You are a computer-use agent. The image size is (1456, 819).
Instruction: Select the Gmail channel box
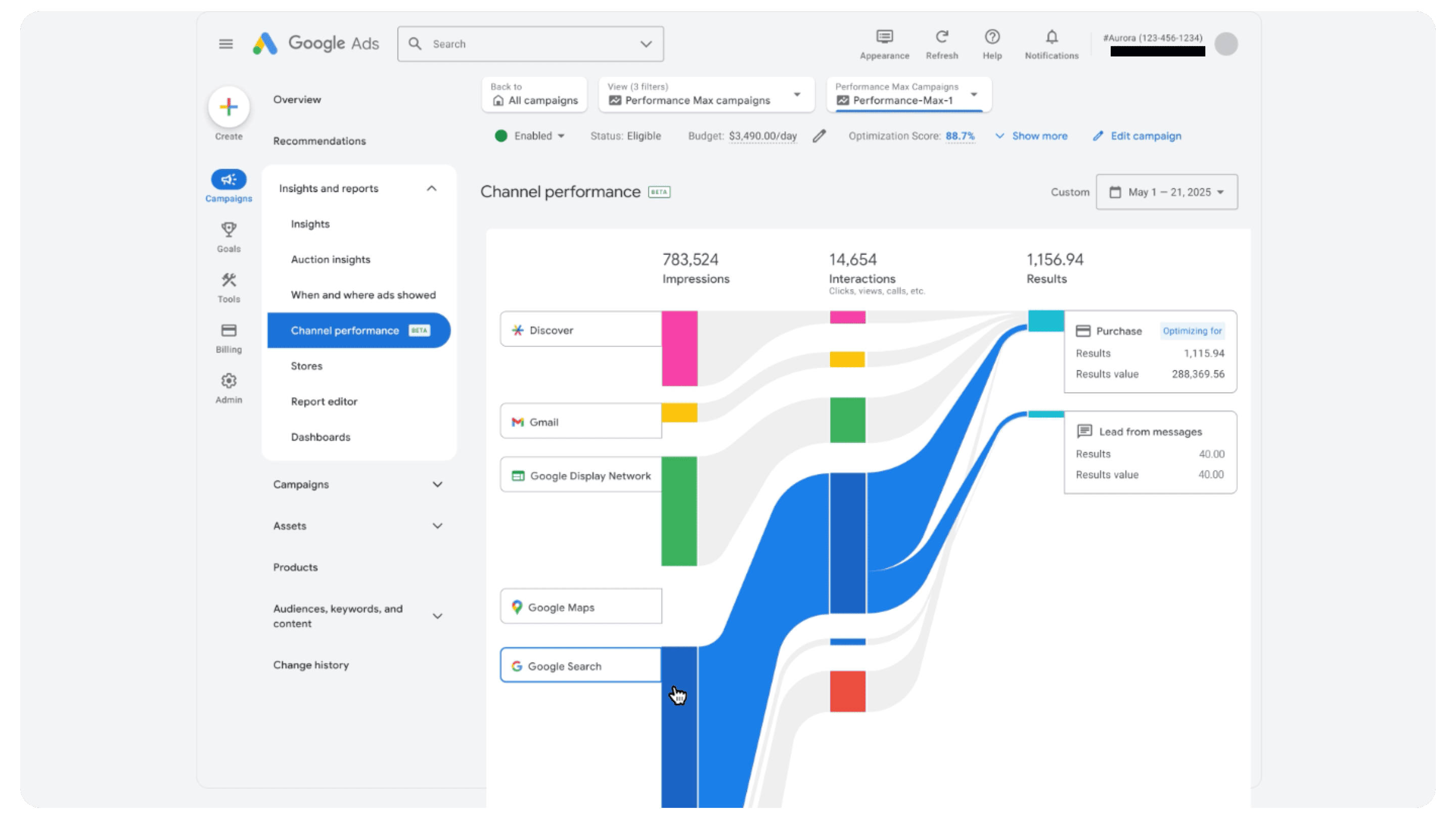pyautogui.click(x=581, y=421)
